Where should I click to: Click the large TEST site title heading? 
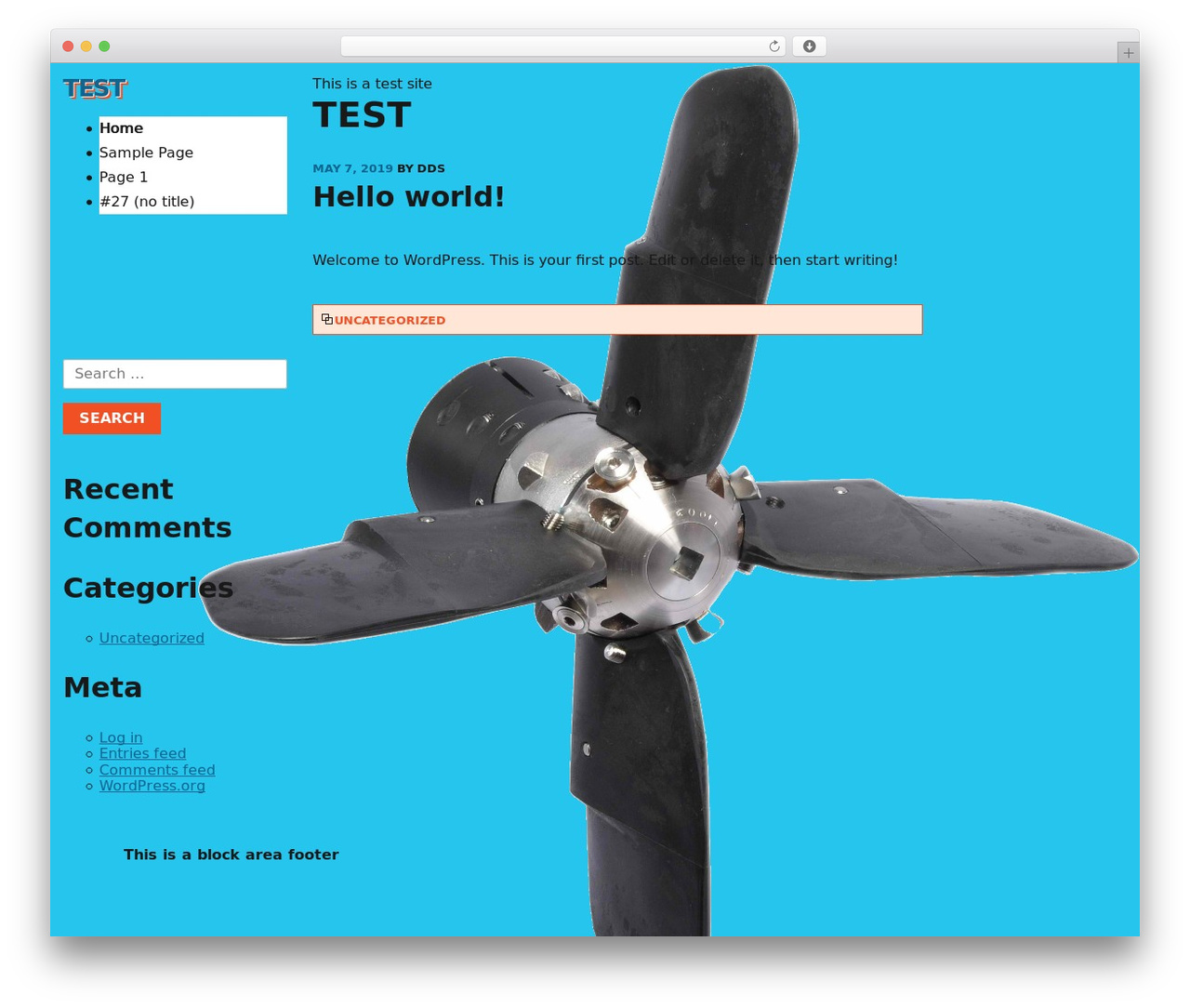(x=362, y=115)
